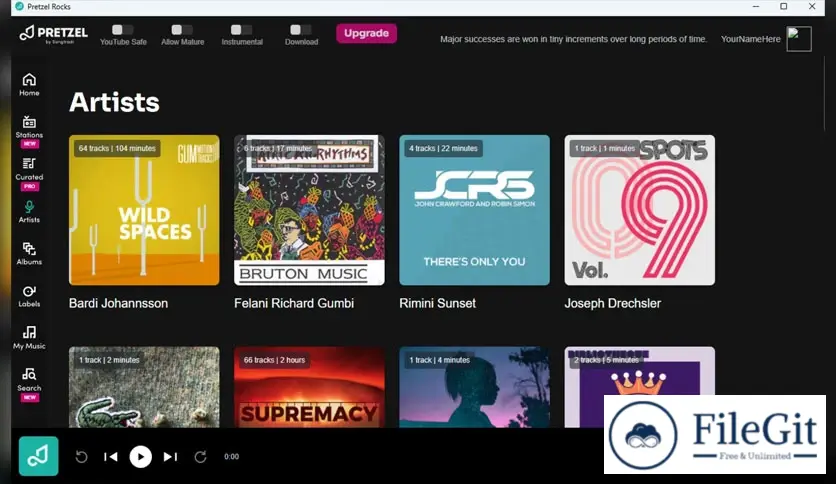The width and height of the screenshot is (836, 484).
Task: Open the Spots Vol. 9 cover
Action: (640, 210)
